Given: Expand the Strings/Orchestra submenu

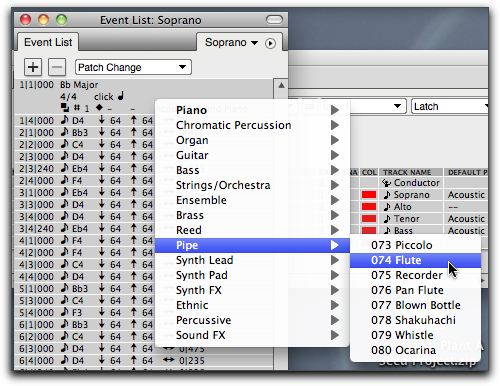Looking at the screenshot, I should [x=252, y=185].
